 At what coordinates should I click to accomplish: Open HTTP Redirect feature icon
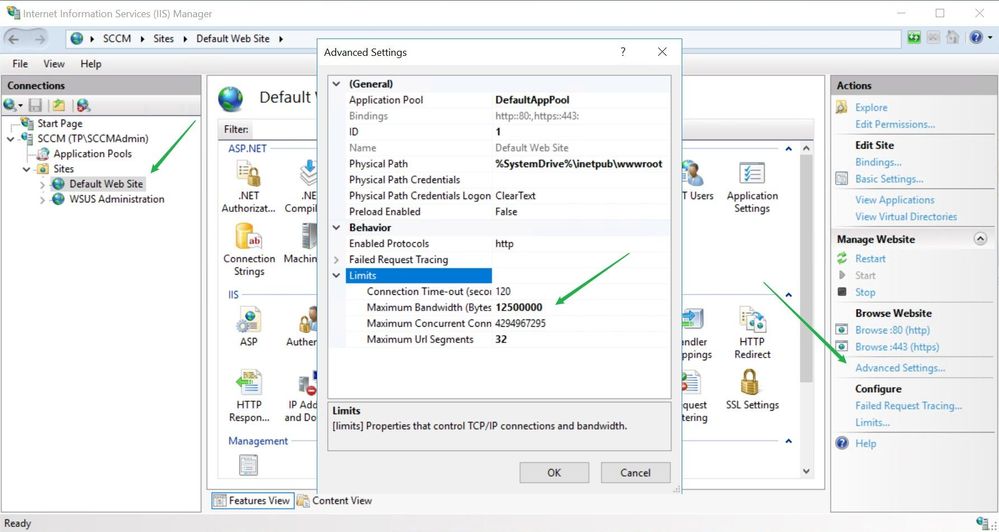752,320
